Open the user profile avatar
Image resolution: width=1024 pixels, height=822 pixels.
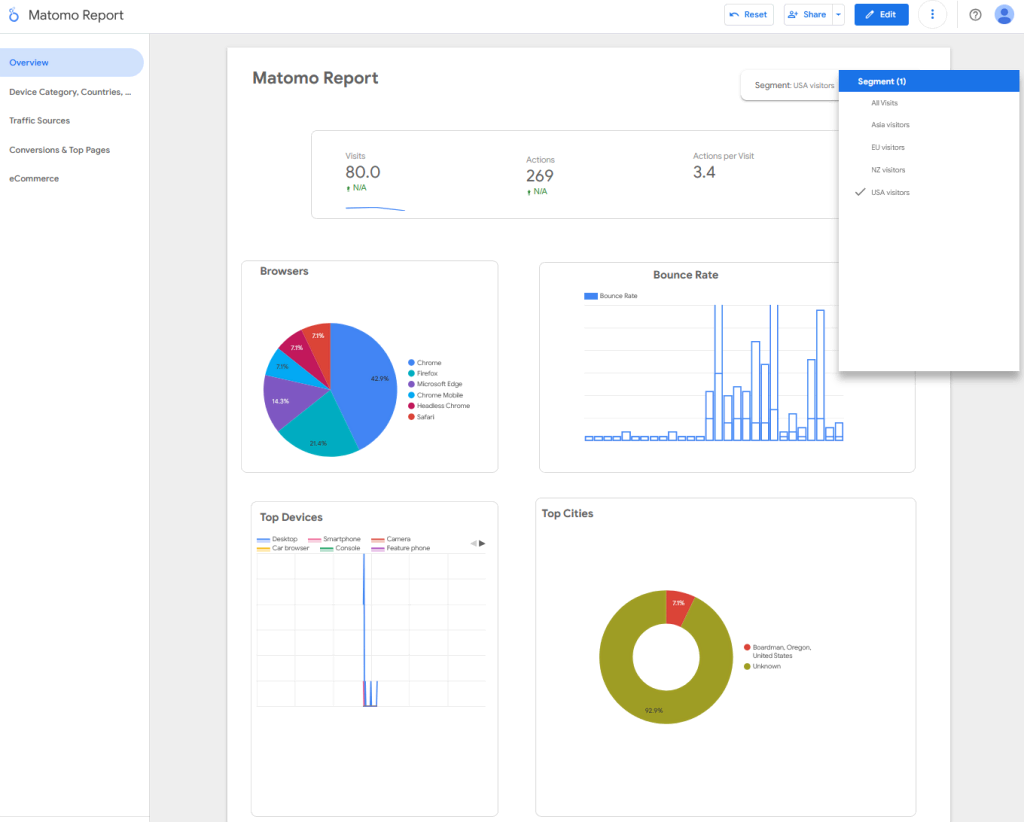(1004, 14)
